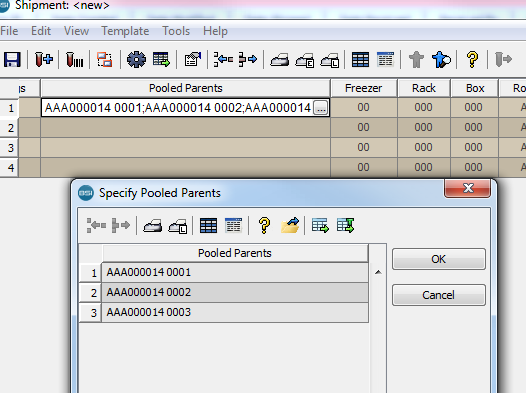Viewport: 526px width, 393px height.
Task: Click the help question mark in the dialog
Action: pyautogui.click(x=264, y=225)
